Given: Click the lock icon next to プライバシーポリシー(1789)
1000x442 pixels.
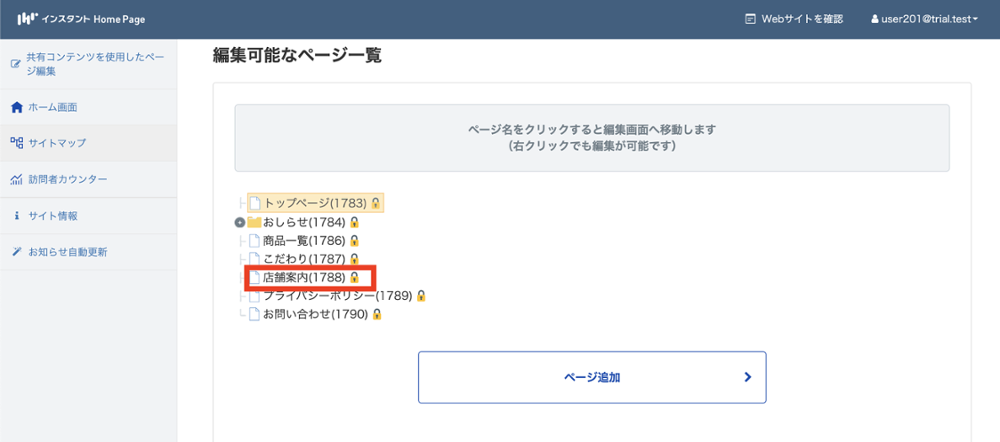Looking at the screenshot, I should pyautogui.click(x=421, y=296).
